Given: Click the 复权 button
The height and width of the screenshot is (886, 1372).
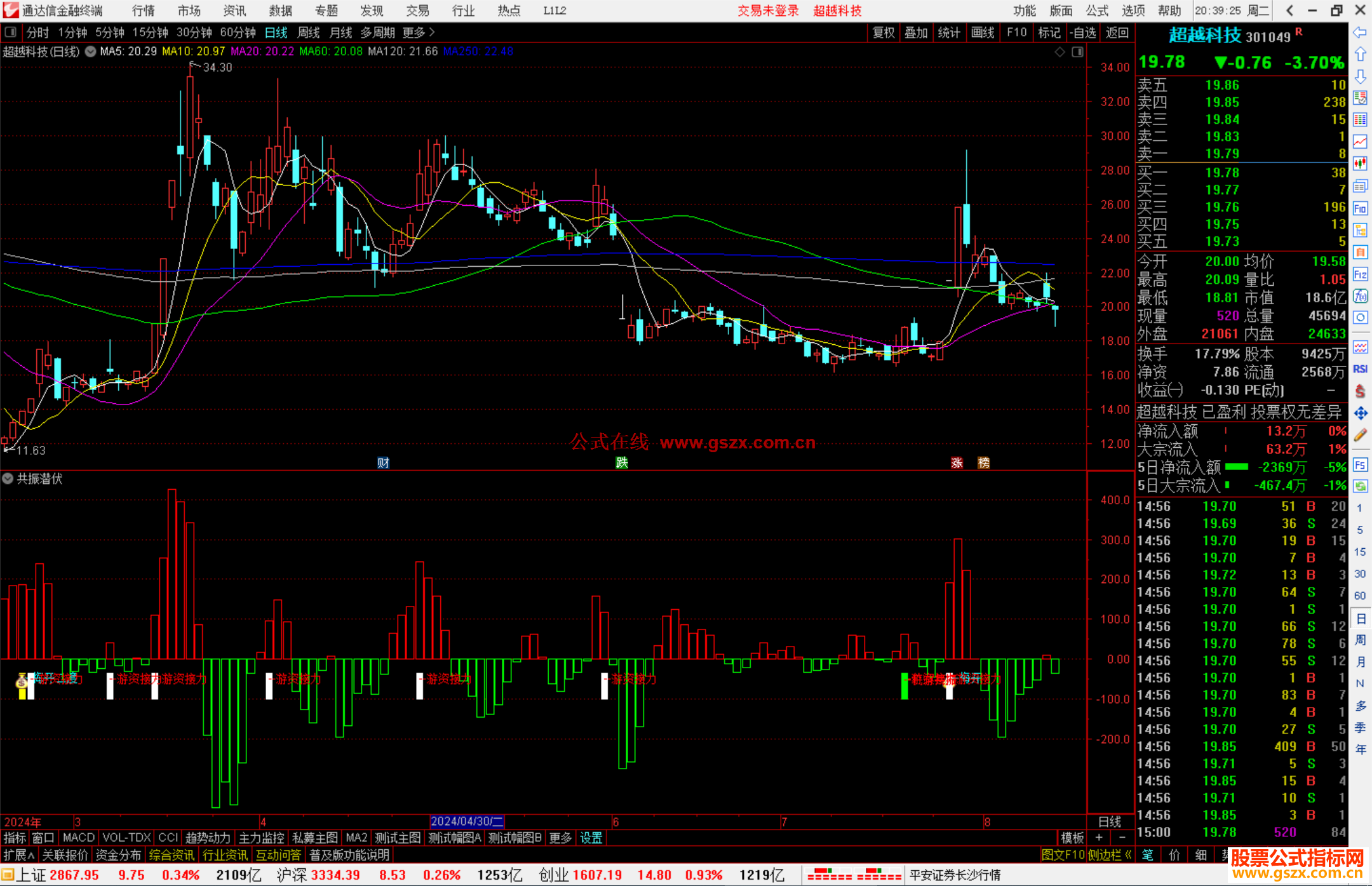Looking at the screenshot, I should [x=884, y=32].
